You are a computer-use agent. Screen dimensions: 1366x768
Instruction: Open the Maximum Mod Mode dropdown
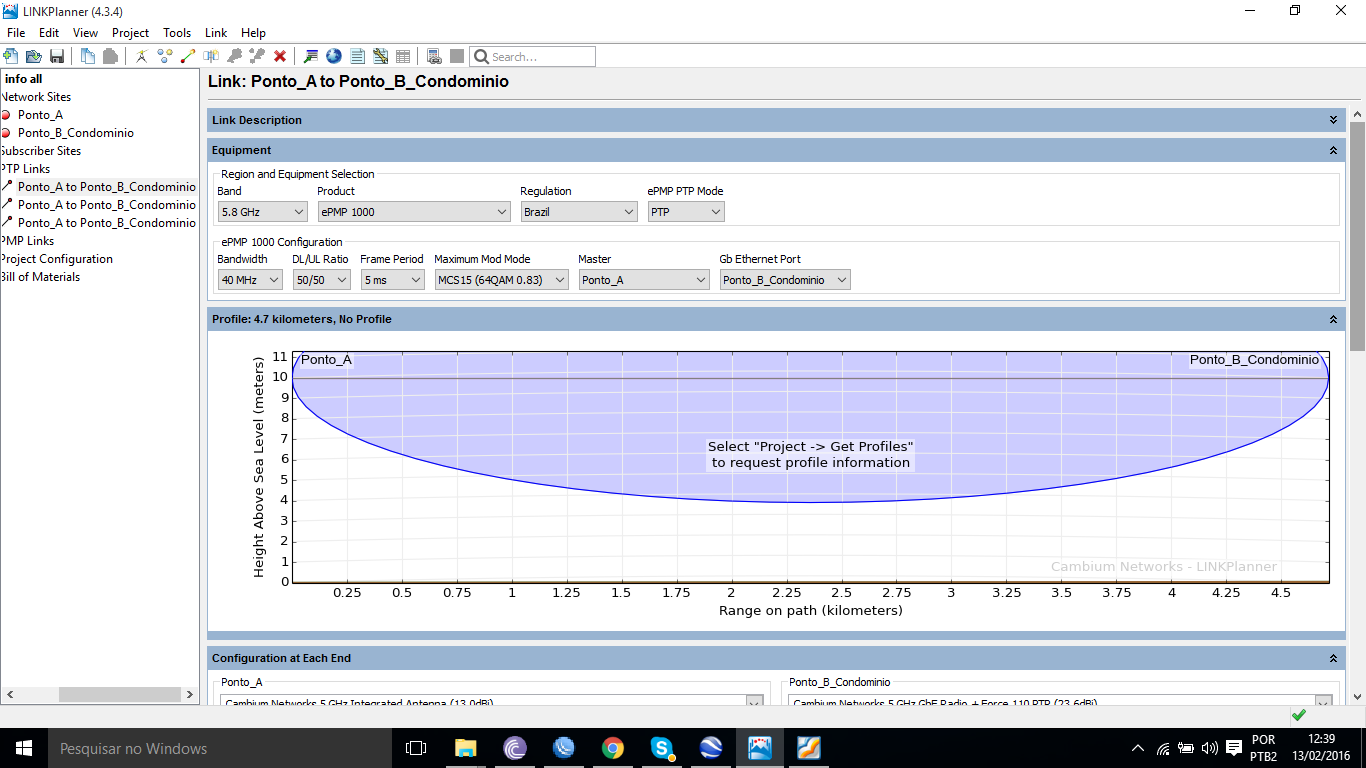tap(501, 280)
